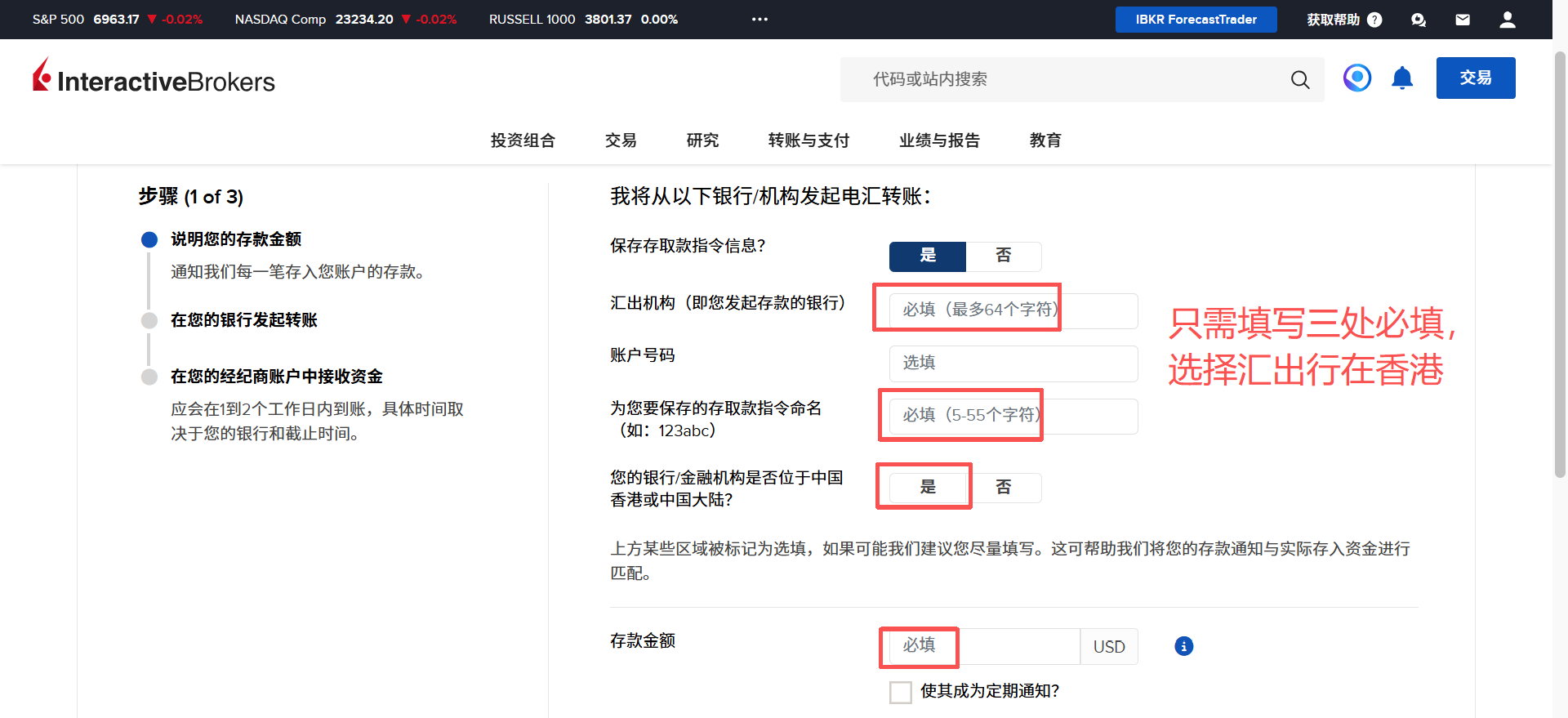Open the blue circular assistant icon

(1356, 78)
